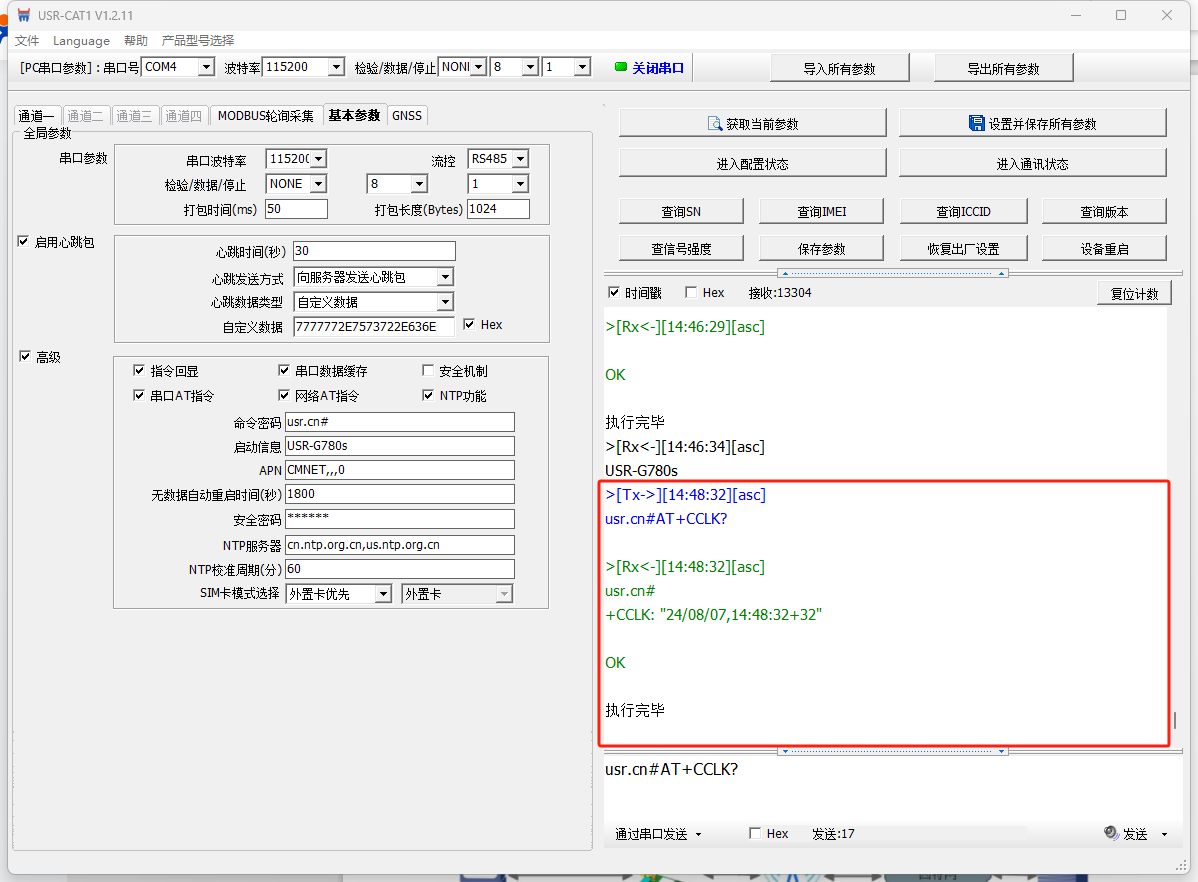This screenshot has height=882, width=1198.
Task: Expand the 流控 RS485 dropdown
Action: (519, 159)
